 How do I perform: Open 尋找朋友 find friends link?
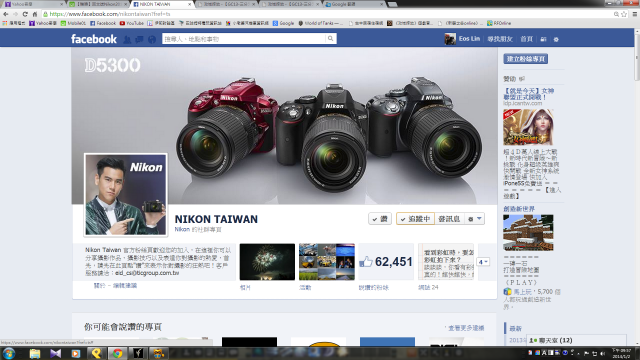tap(500, 39)
